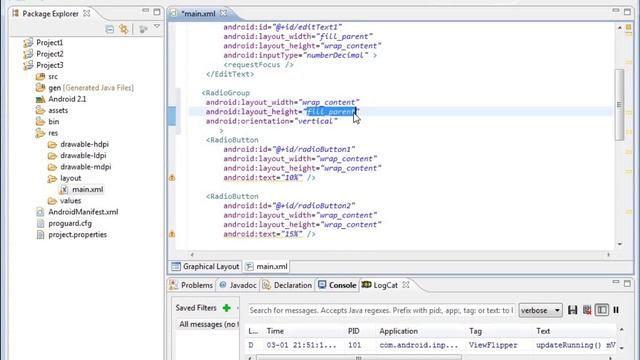Open the Javadoc tab
The width and height of the screenshot is (640, 360).
tap(238, 285)
